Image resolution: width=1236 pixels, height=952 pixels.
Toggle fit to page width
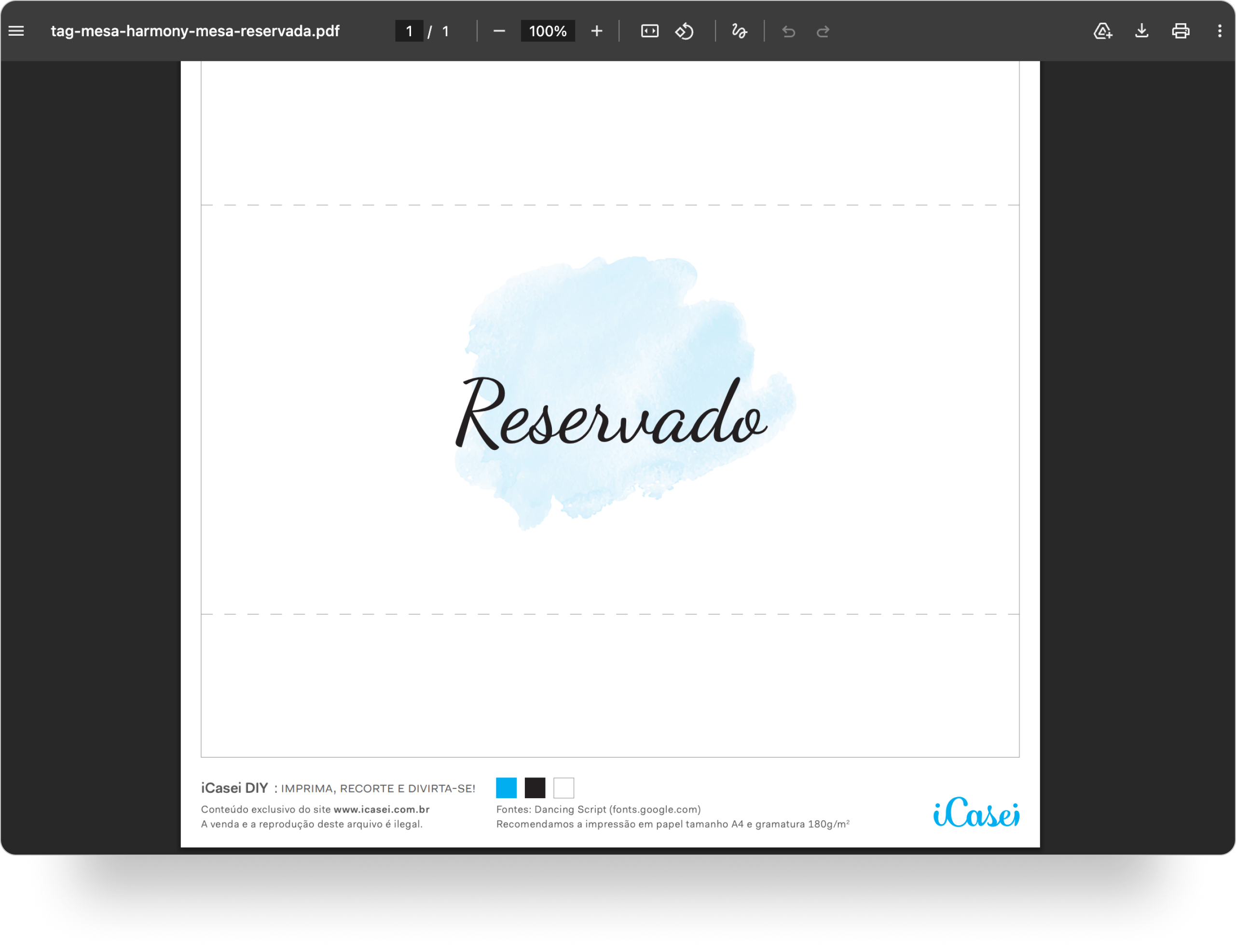coord(649,31)
